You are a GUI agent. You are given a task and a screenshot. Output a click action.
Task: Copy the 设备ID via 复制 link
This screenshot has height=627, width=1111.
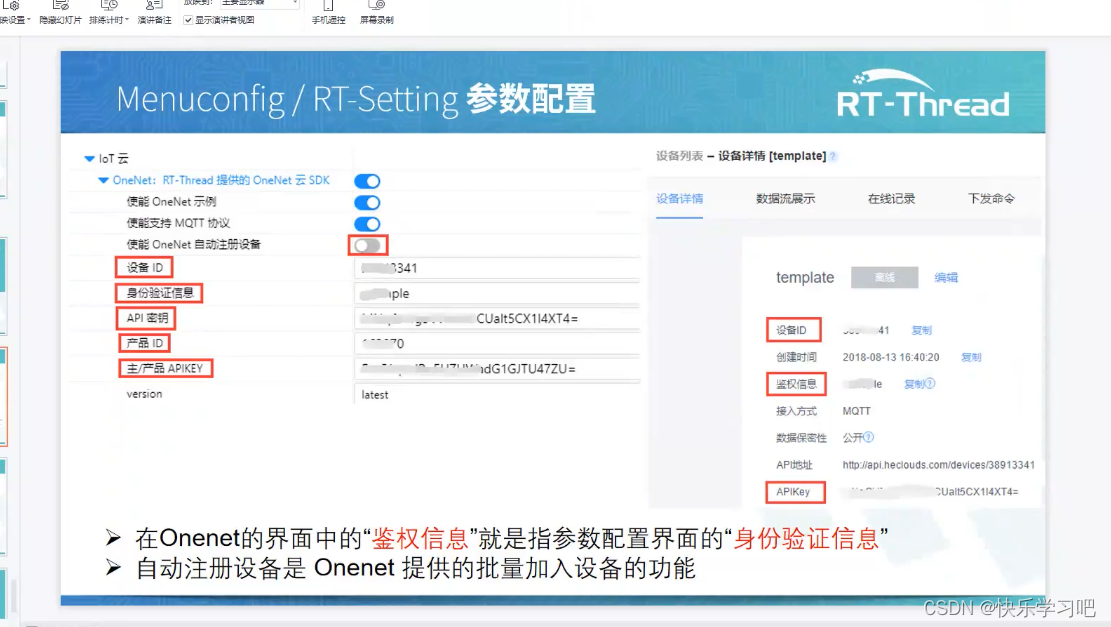[922, 330]
